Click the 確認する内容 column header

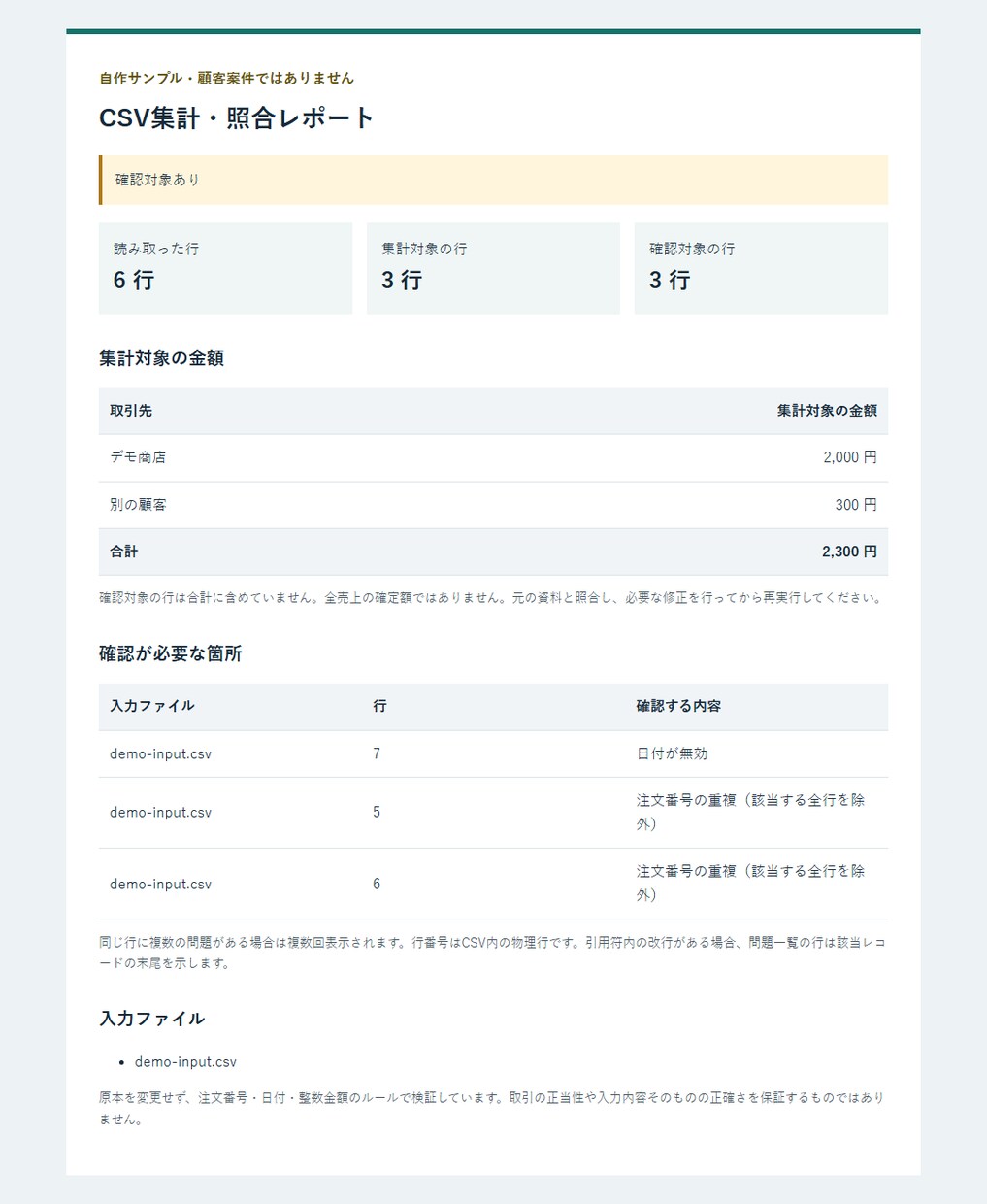pos(678,706)
